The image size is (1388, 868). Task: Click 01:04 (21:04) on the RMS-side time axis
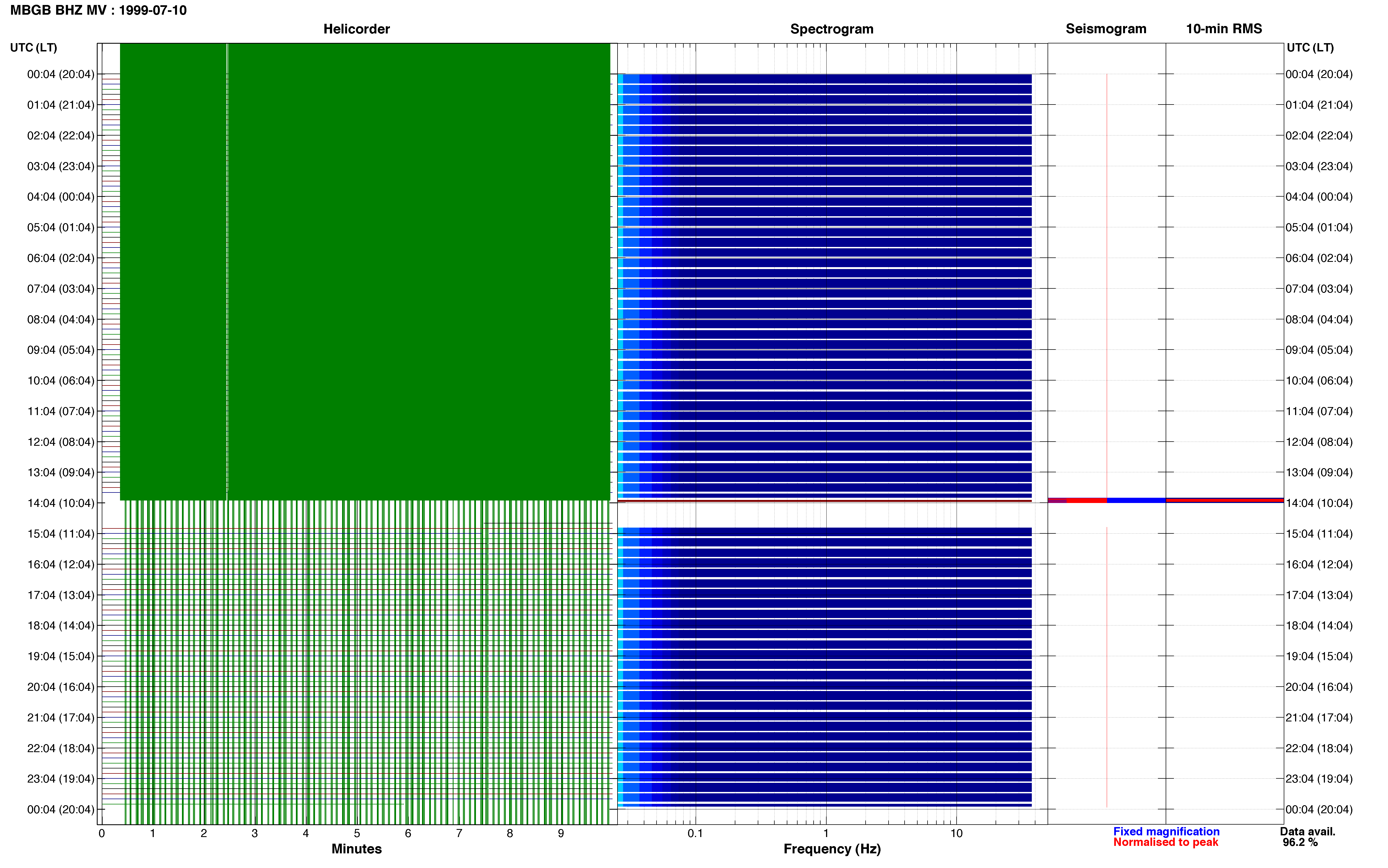(x=1319, y=105)
